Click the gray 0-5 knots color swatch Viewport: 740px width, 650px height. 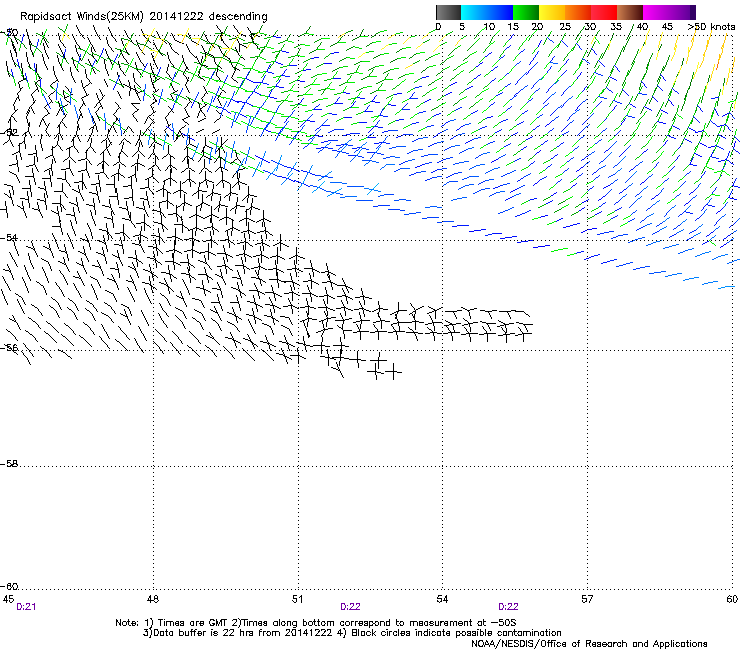[x=448, y=12]
